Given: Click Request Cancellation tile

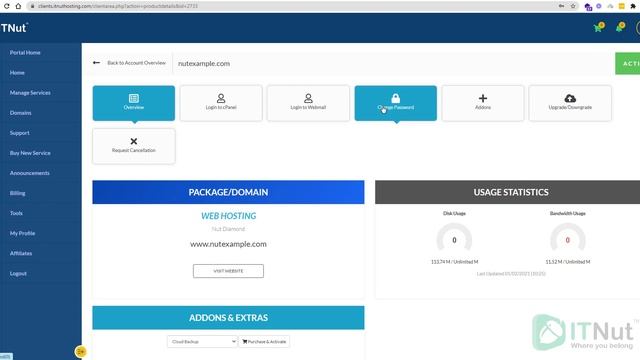Looking at the screenshot, I should pos(133,146).
